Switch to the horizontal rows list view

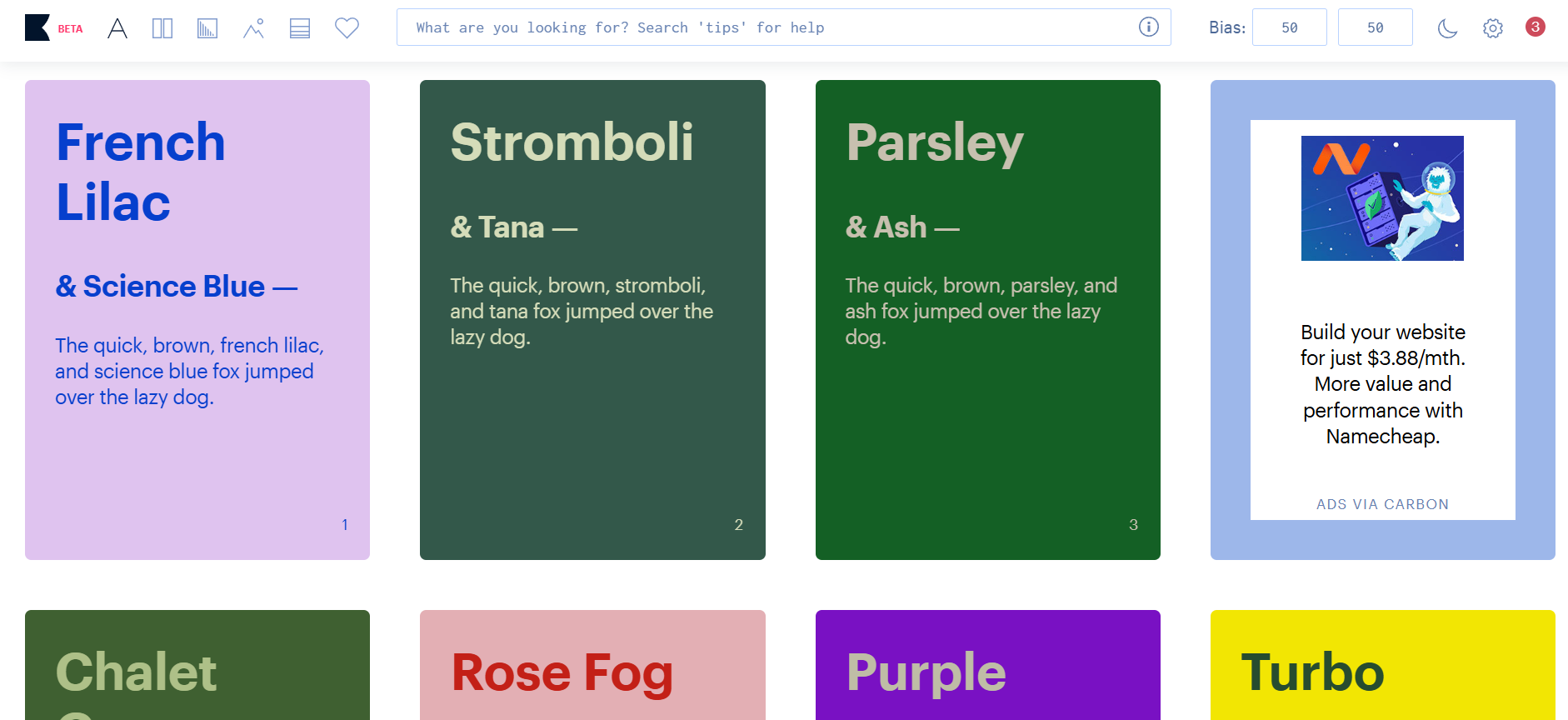[300, 28]
